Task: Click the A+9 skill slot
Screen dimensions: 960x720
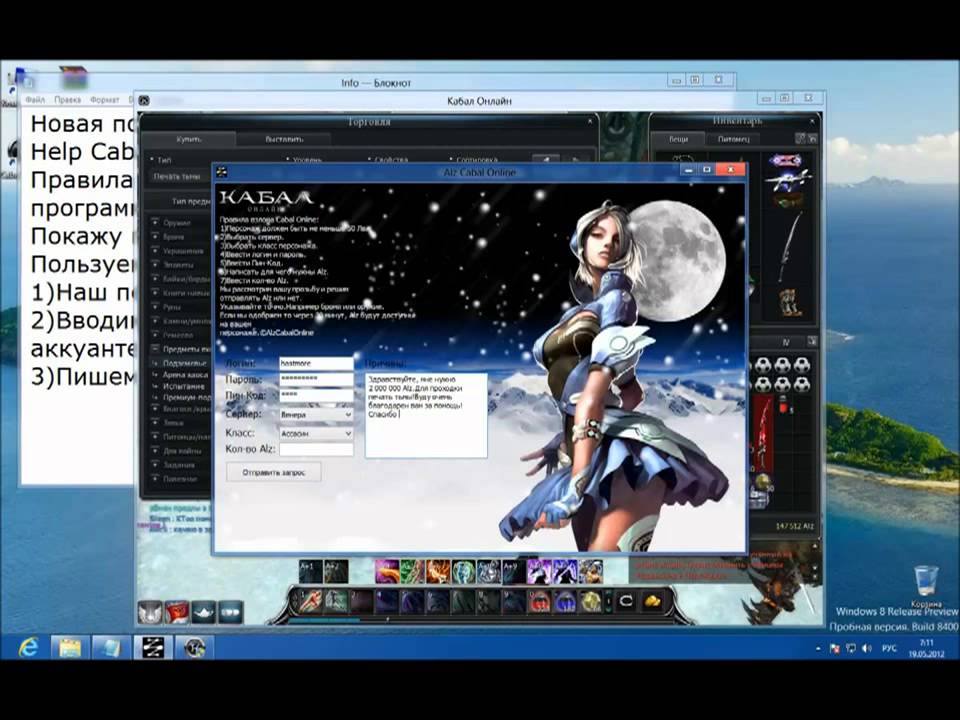Action: [513, 571]
